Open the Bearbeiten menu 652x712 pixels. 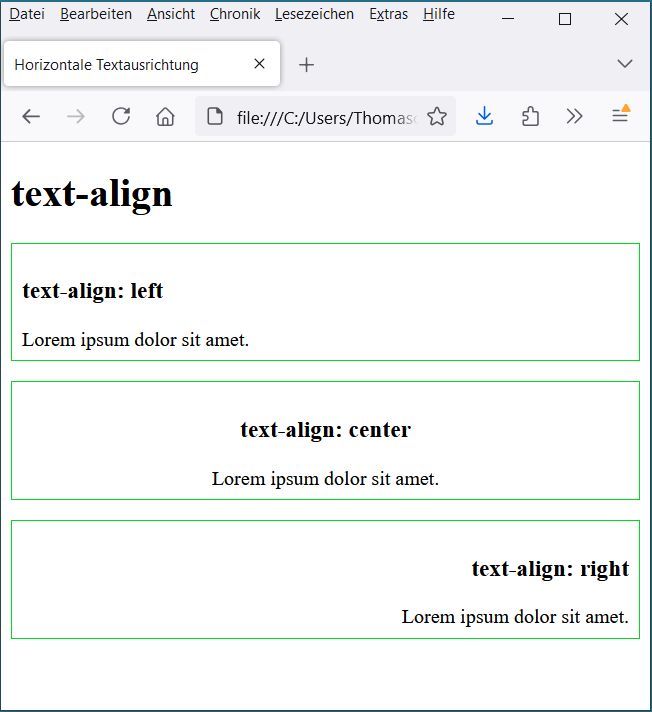click(x=96, y=14)
